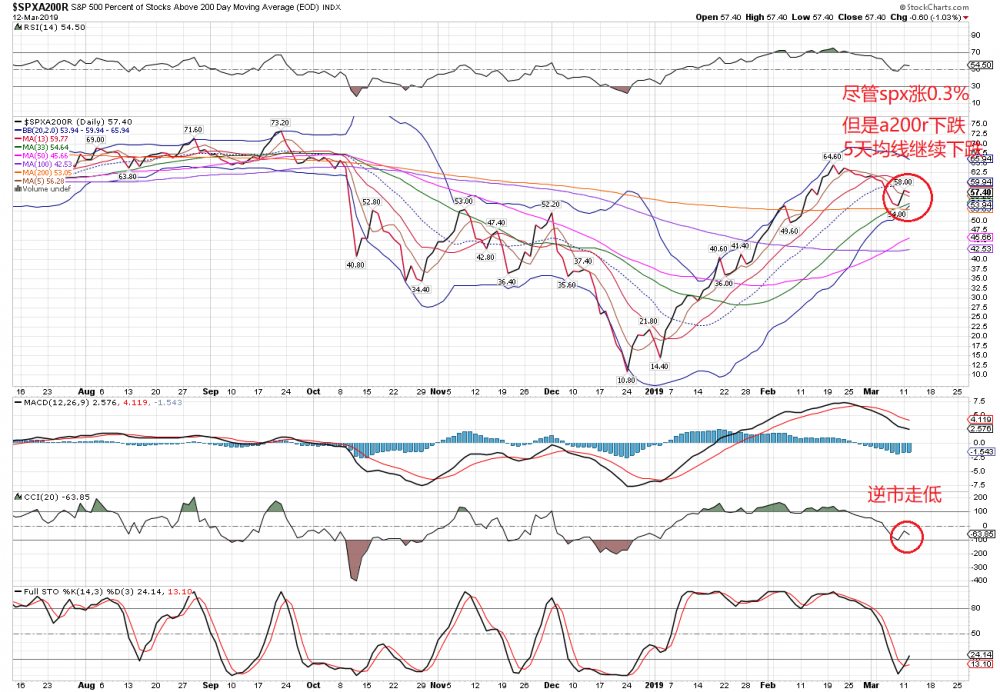Click the 10.80 bottom price label

pyautogui.click(x=626, y=380)
